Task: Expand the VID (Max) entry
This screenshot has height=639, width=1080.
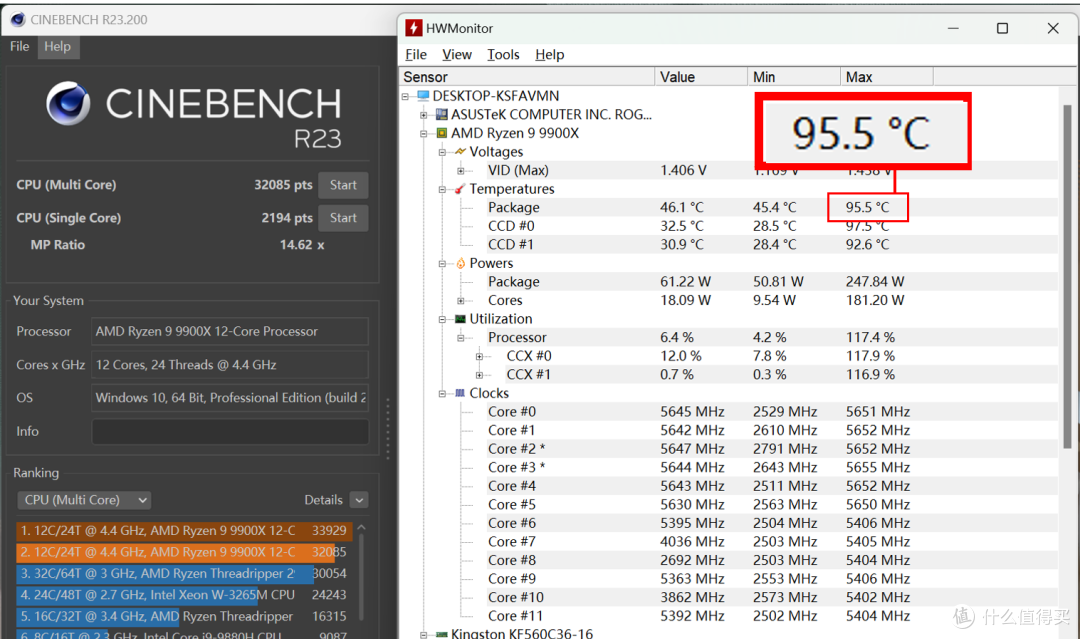Action: click(x=461, y=171)
